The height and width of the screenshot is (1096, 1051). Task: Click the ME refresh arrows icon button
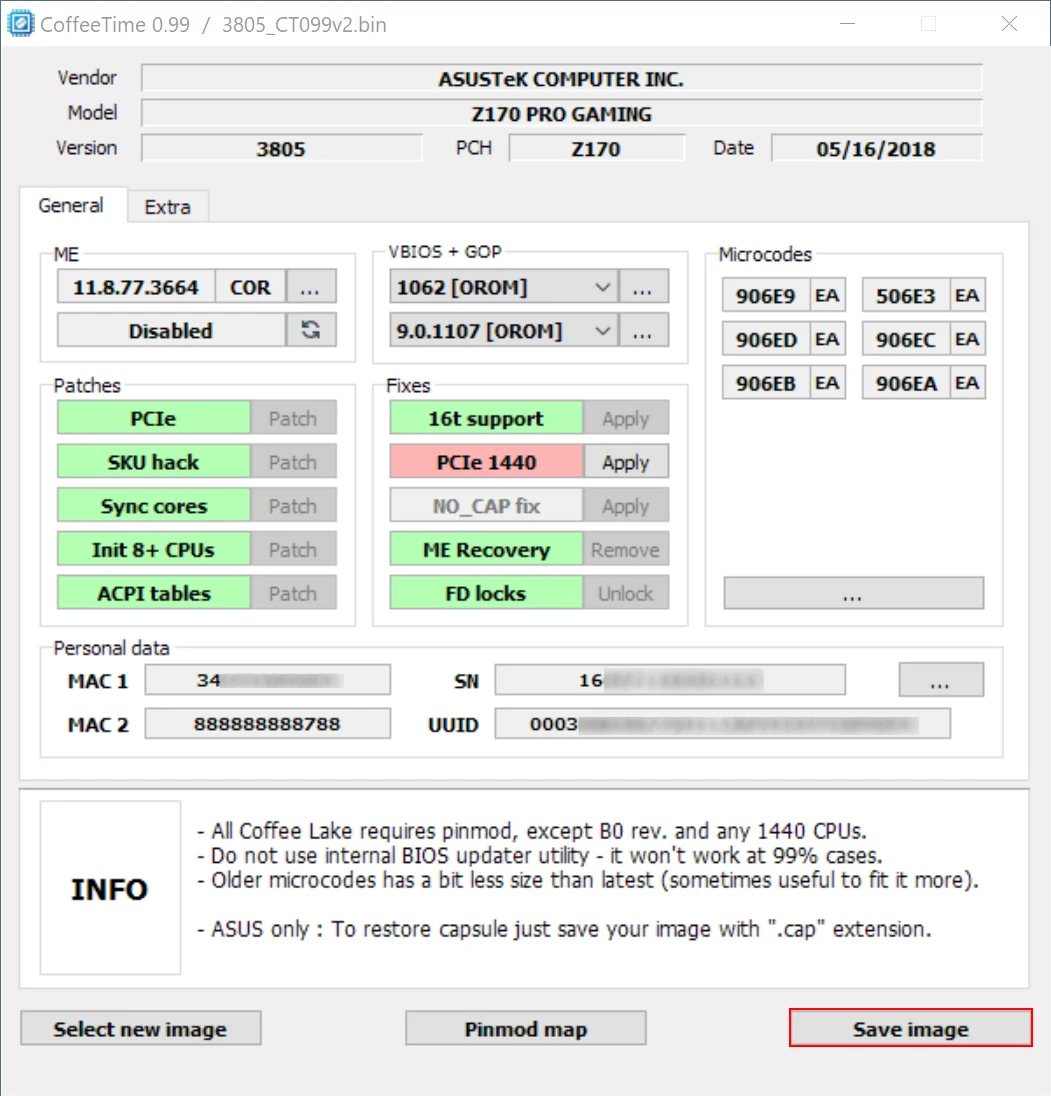tap(311, 330)
